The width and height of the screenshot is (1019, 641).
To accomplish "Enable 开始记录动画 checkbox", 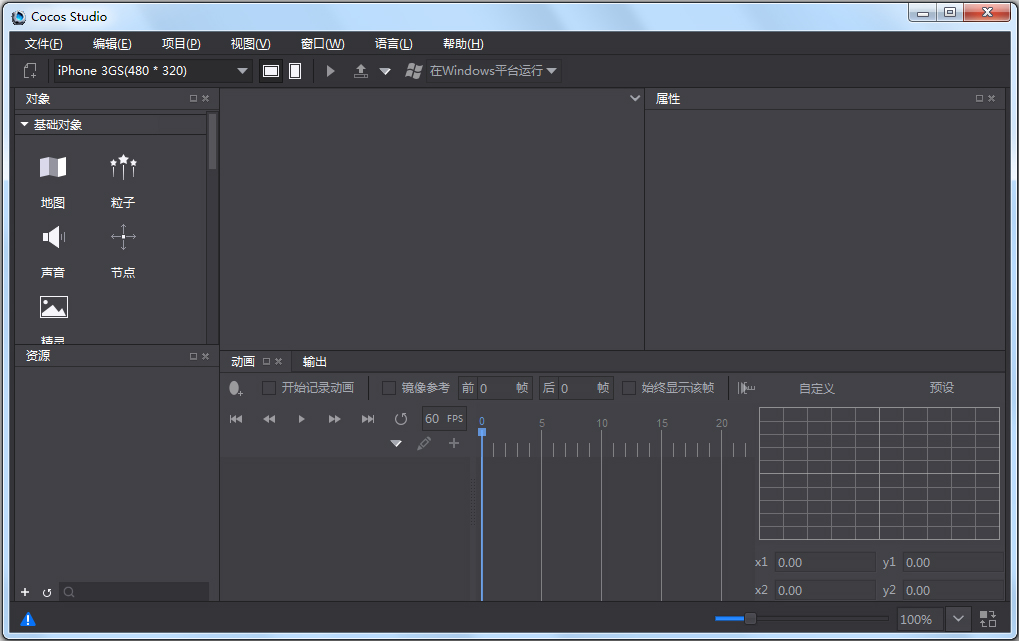I will (269, 388).
